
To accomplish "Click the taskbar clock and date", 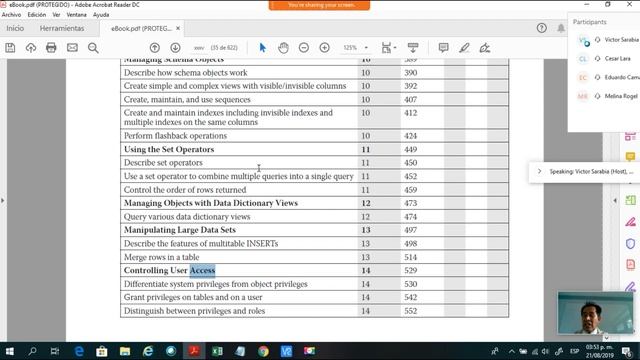I will click(x=600, y=351).
